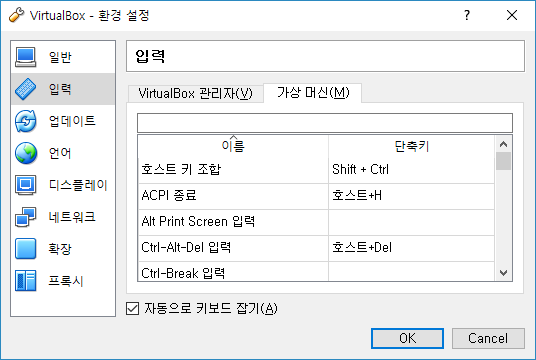Confirm settings with OK button
This screenshot has height=360, width=536.
coord(407,338)
